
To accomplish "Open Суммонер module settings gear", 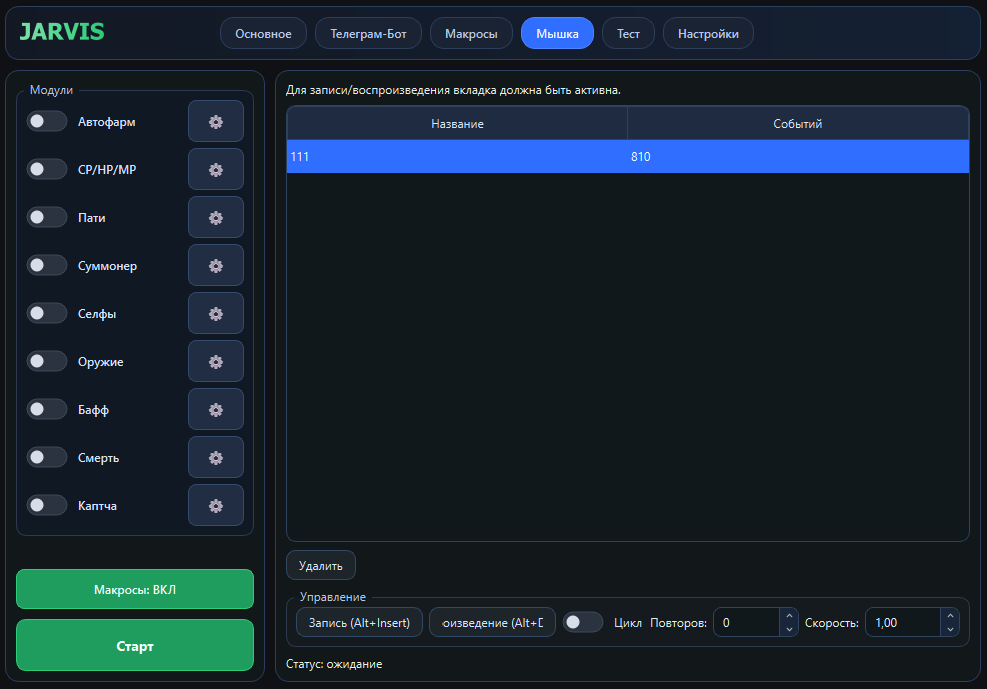I will pyautogui.click(x=215, y=266).
